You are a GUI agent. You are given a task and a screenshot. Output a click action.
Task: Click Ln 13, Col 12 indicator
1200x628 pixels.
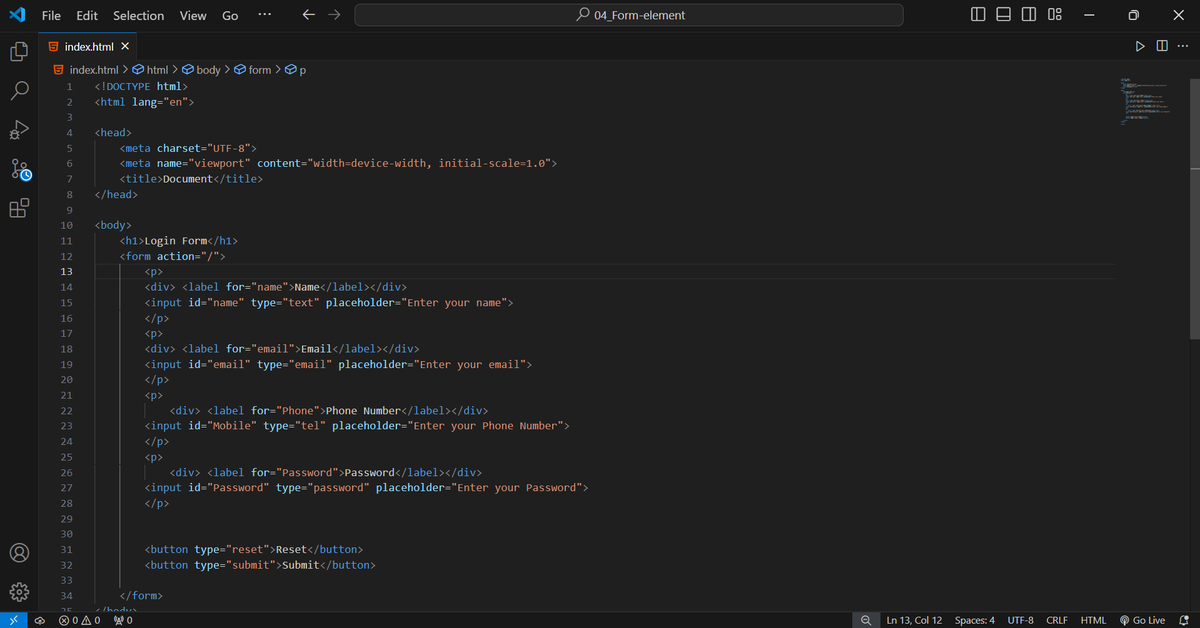914,620
